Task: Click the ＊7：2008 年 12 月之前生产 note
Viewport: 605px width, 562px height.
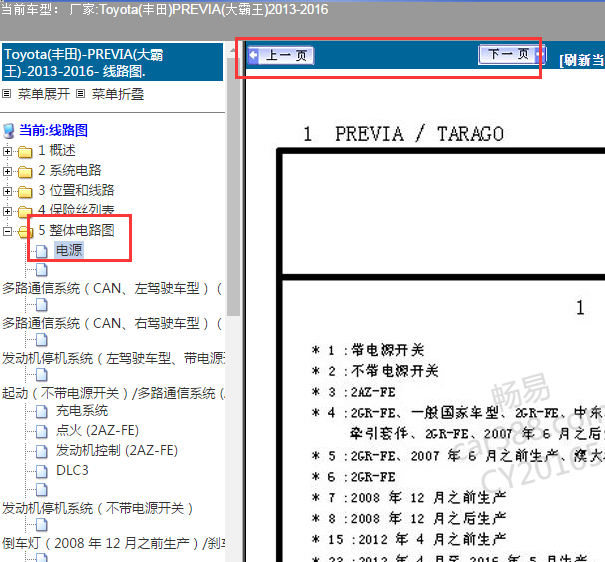Action: [409, 498]
